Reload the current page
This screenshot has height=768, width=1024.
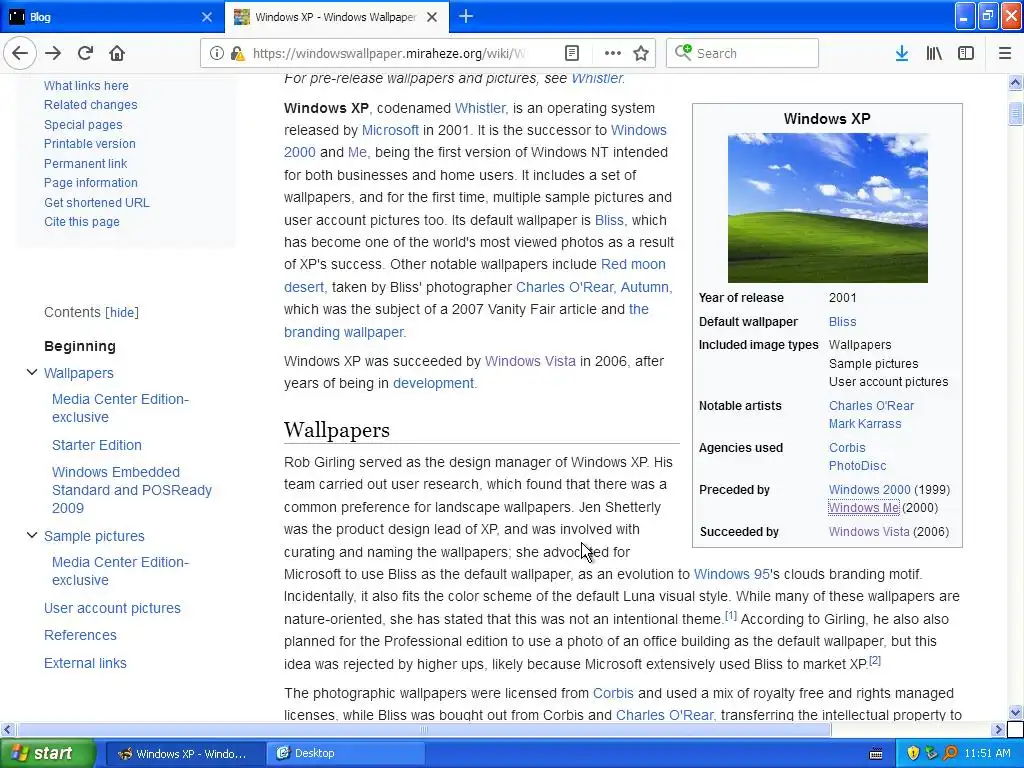pos(85,53)
